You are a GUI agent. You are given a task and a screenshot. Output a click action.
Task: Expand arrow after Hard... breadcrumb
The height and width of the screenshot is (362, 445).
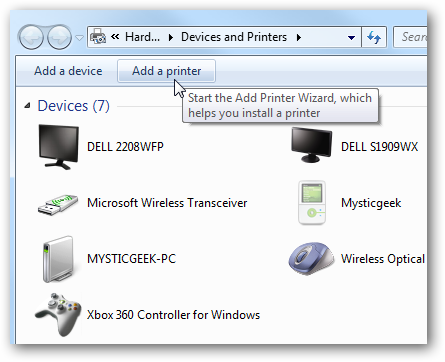[171, 37]
